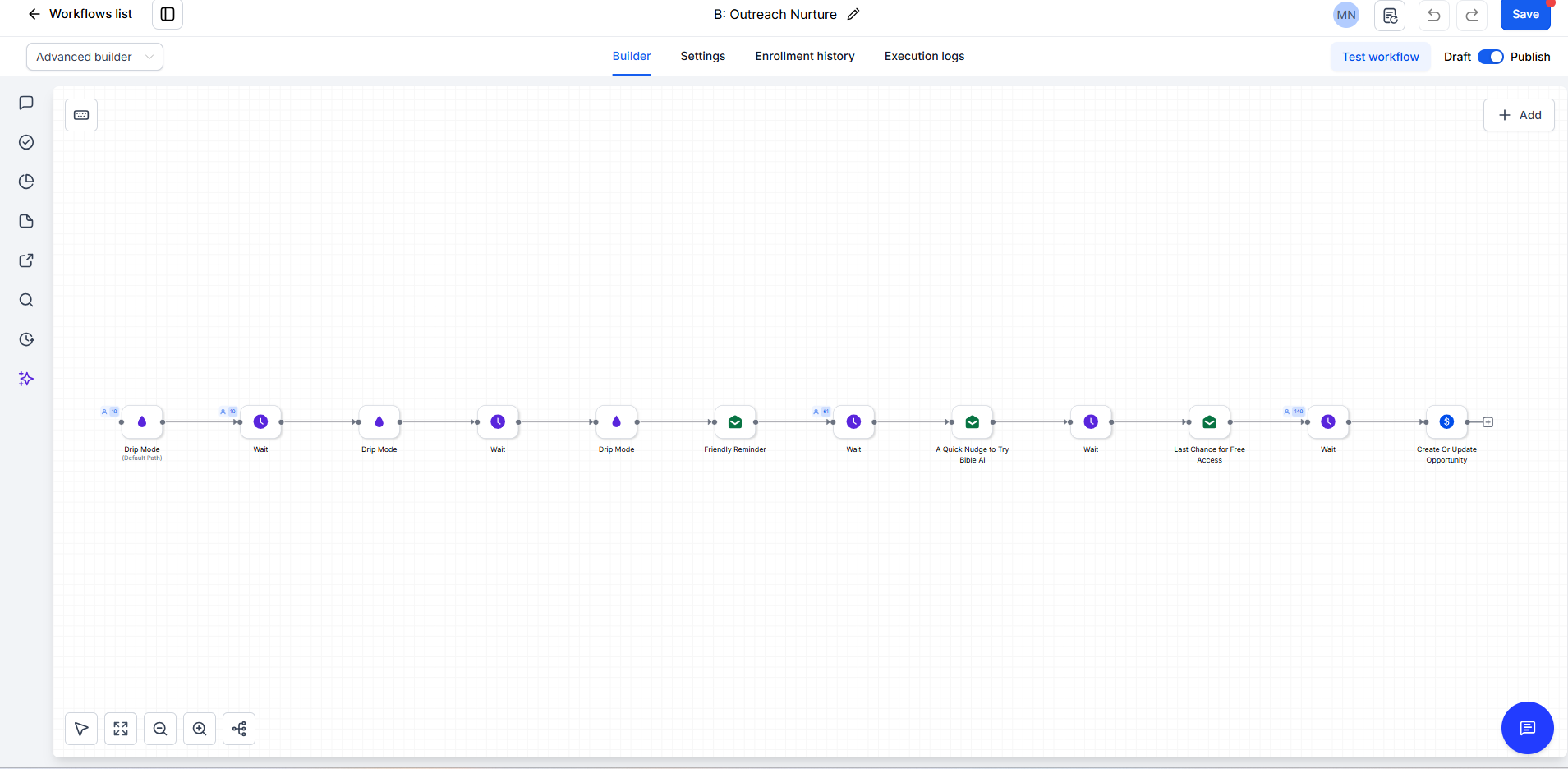Viewport: 1568px width, 769px height.
Task: Toggle the sidebar panel icon
Action: pos(168,14)
